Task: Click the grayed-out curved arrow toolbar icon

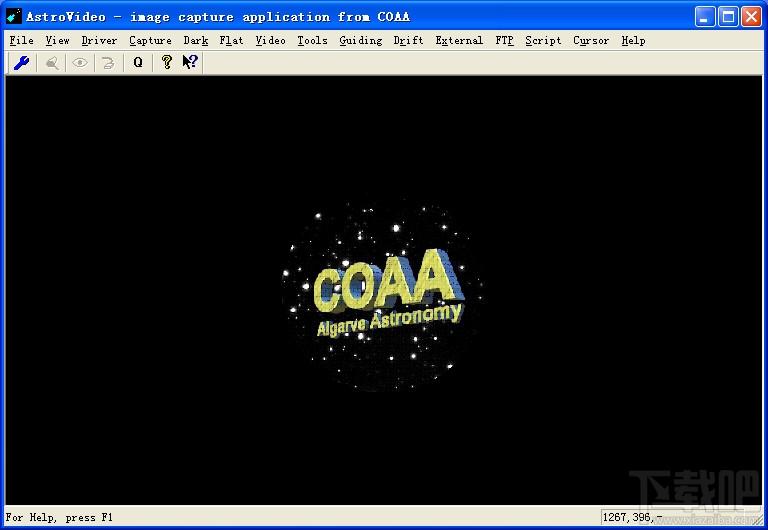Action: point(108,63)
